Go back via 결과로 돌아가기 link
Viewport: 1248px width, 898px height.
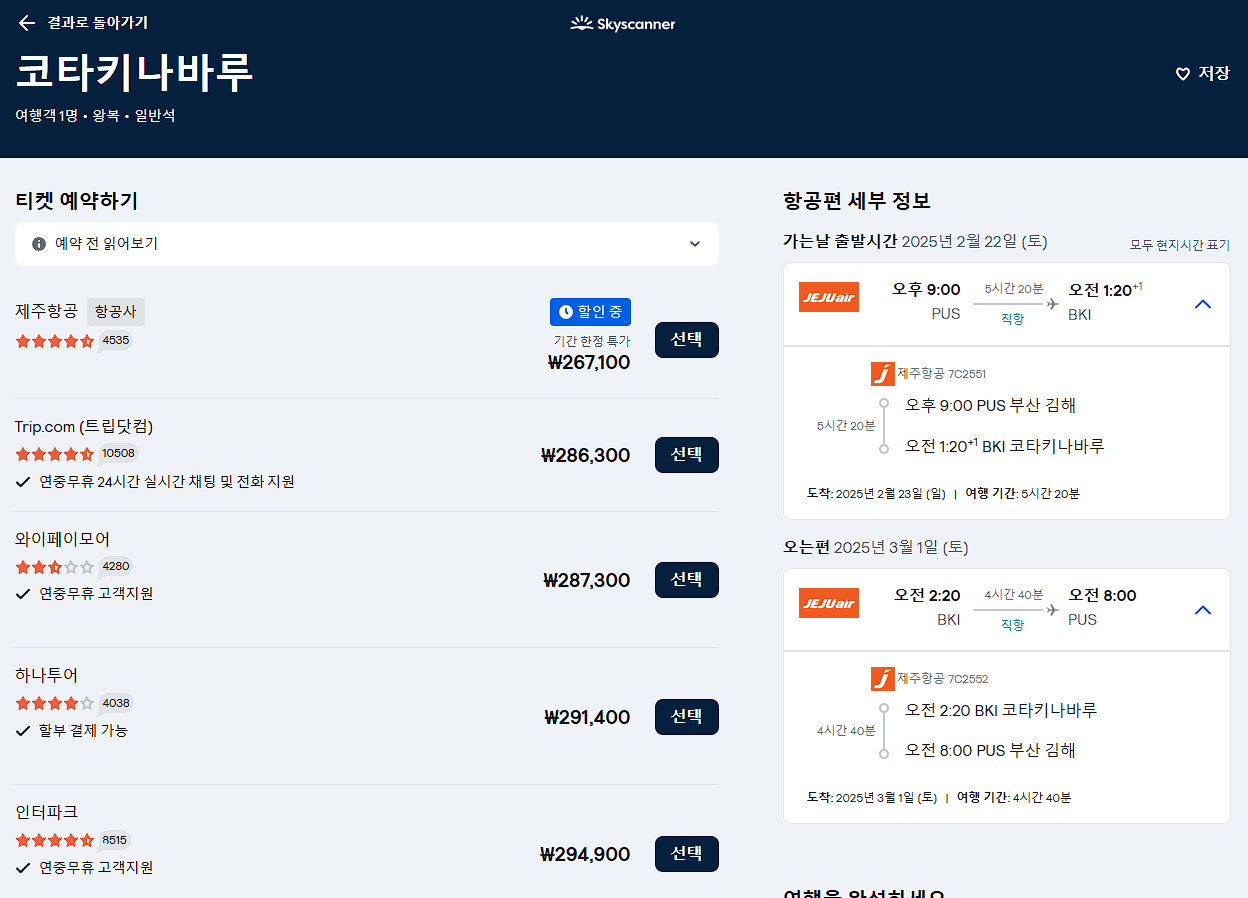click(98, 23)
